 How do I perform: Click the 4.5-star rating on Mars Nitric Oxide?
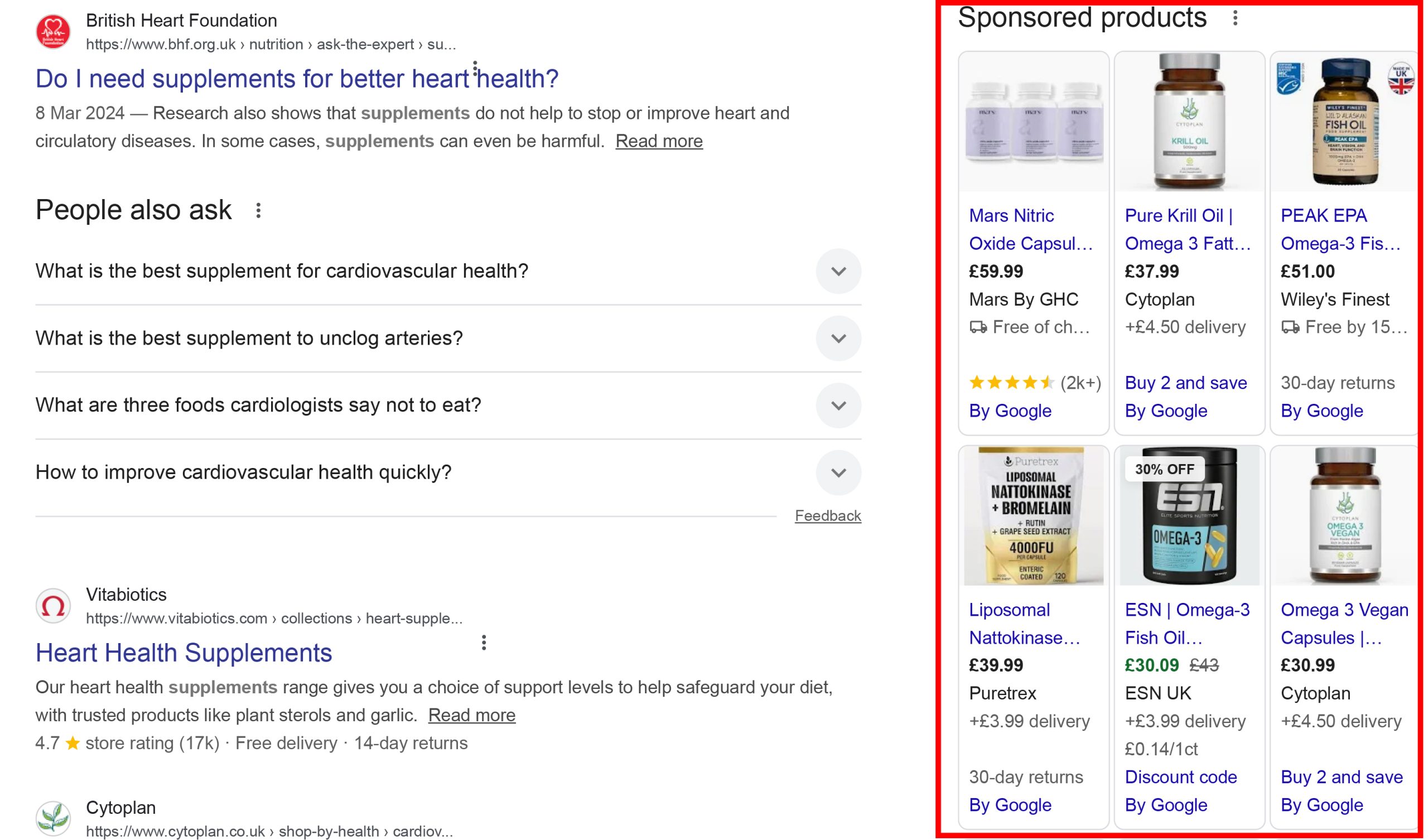[x=1012, y=383]
